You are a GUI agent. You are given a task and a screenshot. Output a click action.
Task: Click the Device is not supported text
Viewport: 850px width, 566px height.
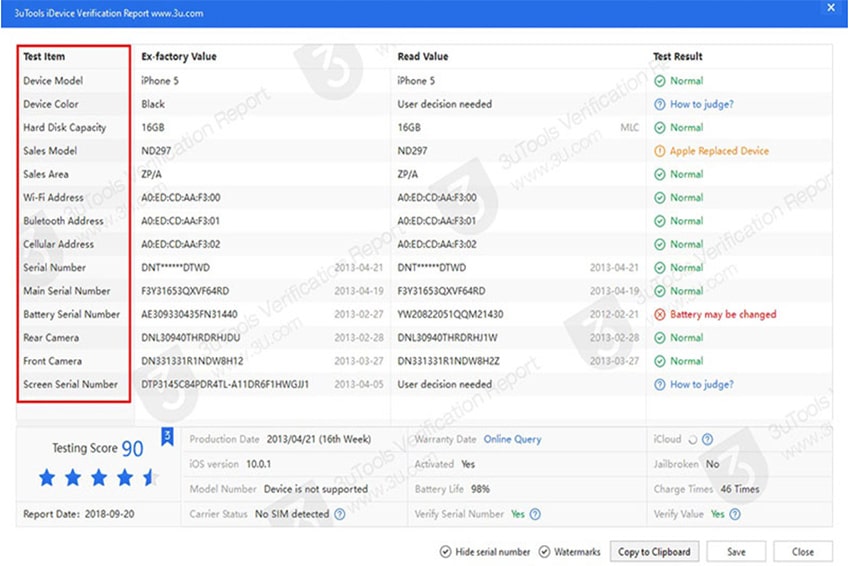(x=315, y=489)
